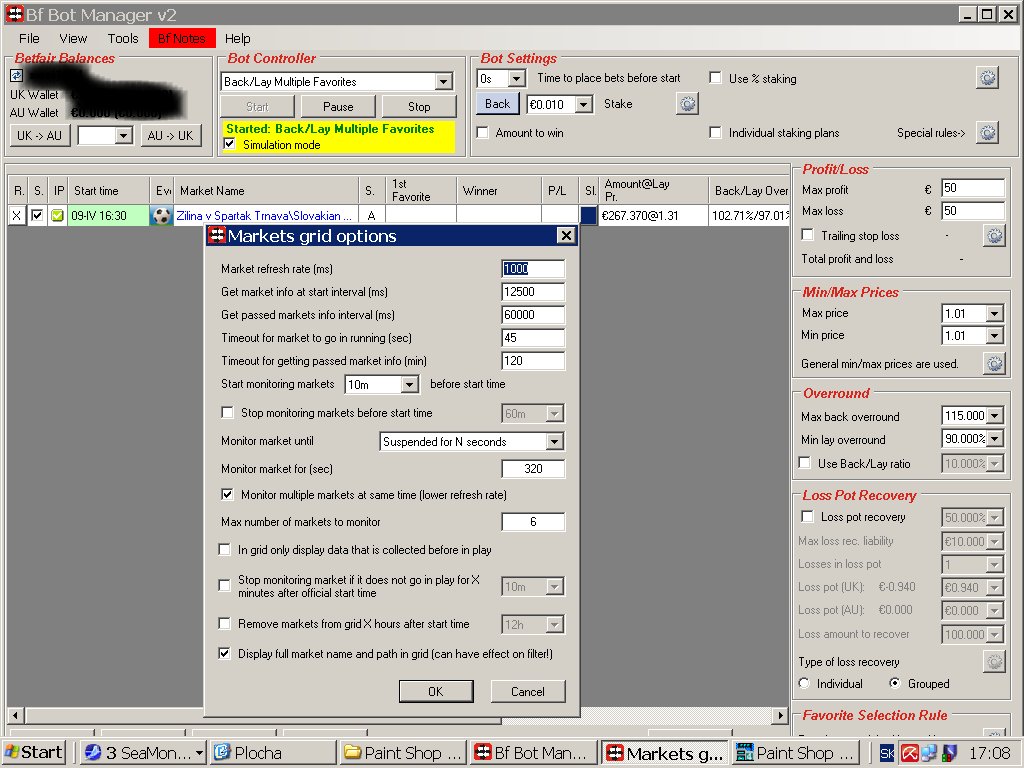Select the Individual loss recovery radio button
Viewport: 1024px width, 768px height.
(804, 683)
